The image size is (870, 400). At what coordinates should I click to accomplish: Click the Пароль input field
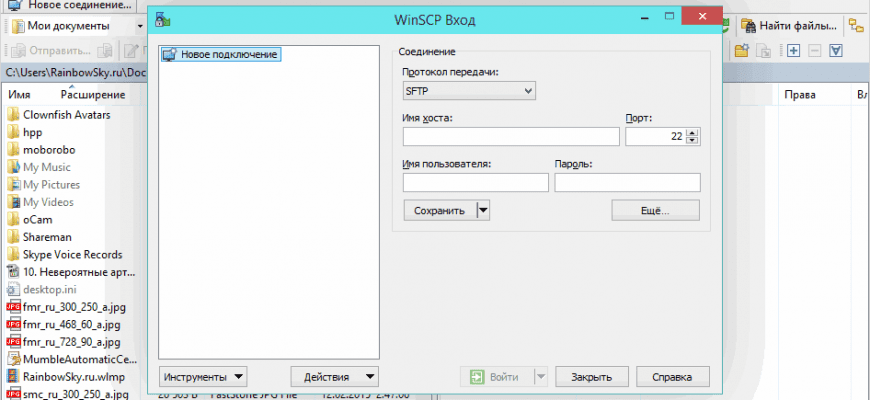click(628, 183)
